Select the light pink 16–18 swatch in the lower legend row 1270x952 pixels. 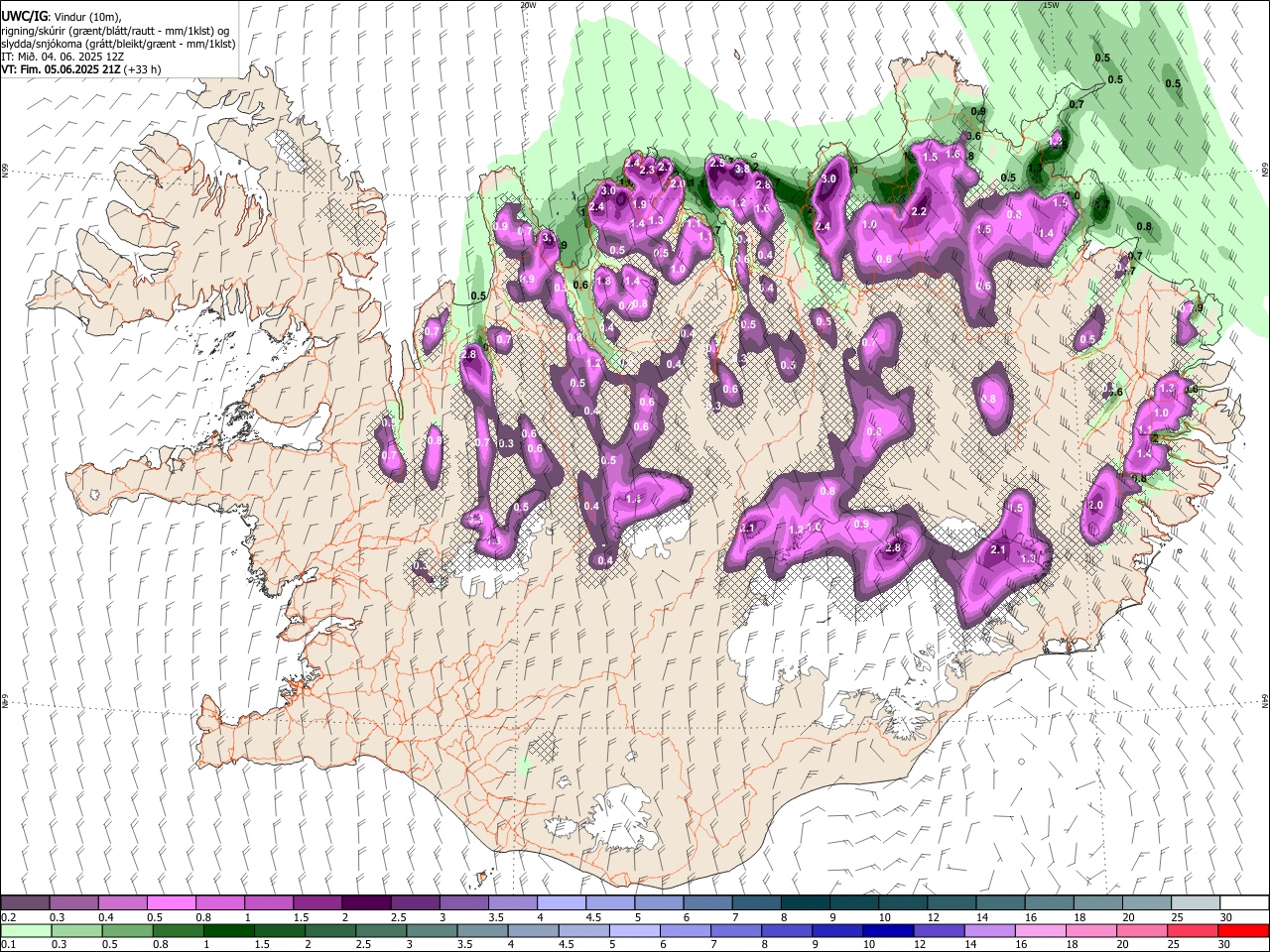click(x=1041, y=930)
